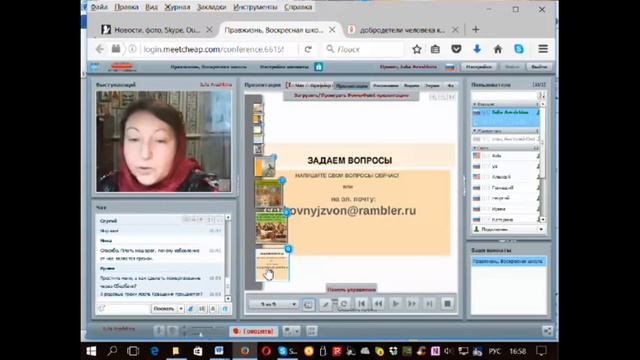
Task: Collapse the first group header in users list
Action: 506,104
